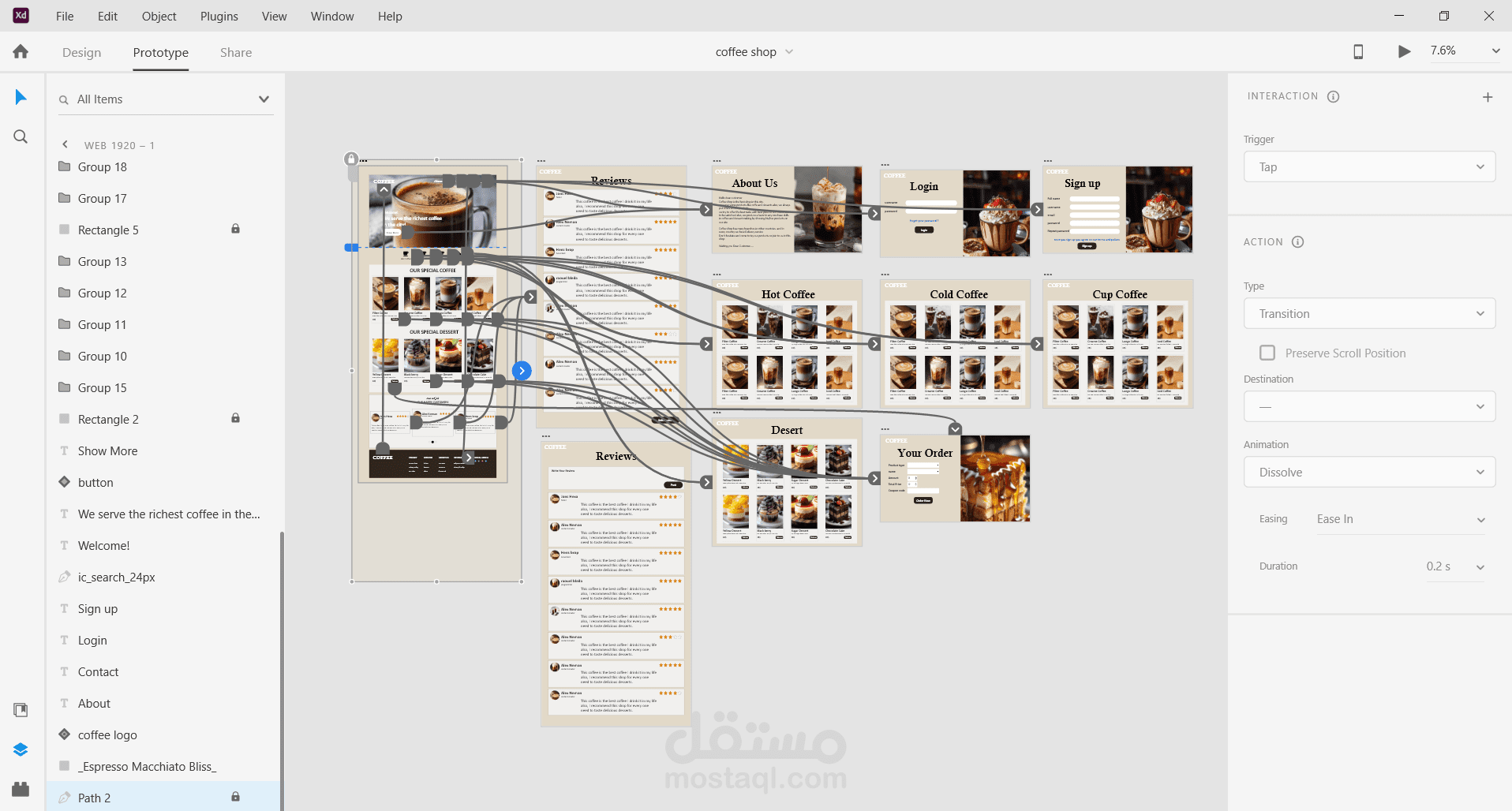Click the Cup Coffee artboard
Viewport: 1512px width, 811px height.
coord(1118,343)
